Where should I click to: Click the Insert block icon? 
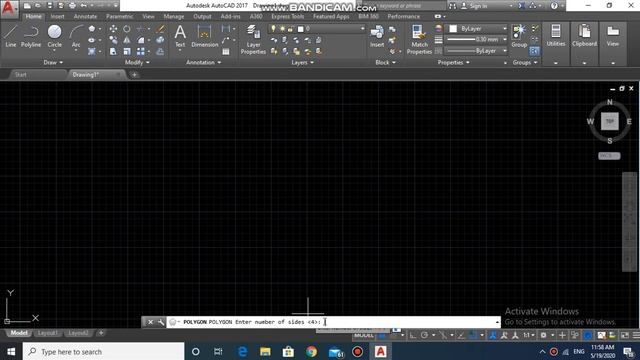377,36
